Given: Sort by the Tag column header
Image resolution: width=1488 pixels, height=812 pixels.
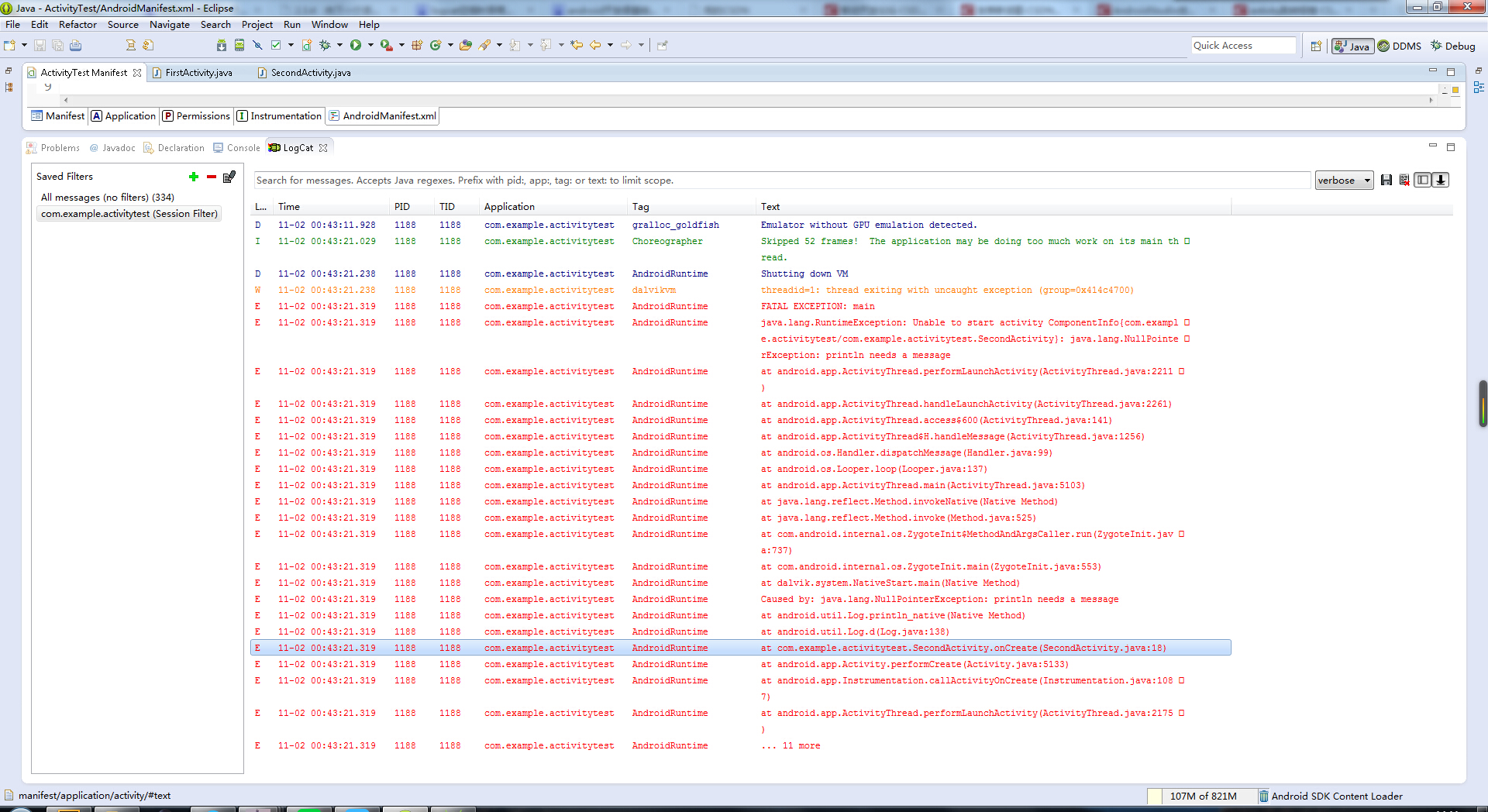Looking at the screenshot, I should [691, 207].
